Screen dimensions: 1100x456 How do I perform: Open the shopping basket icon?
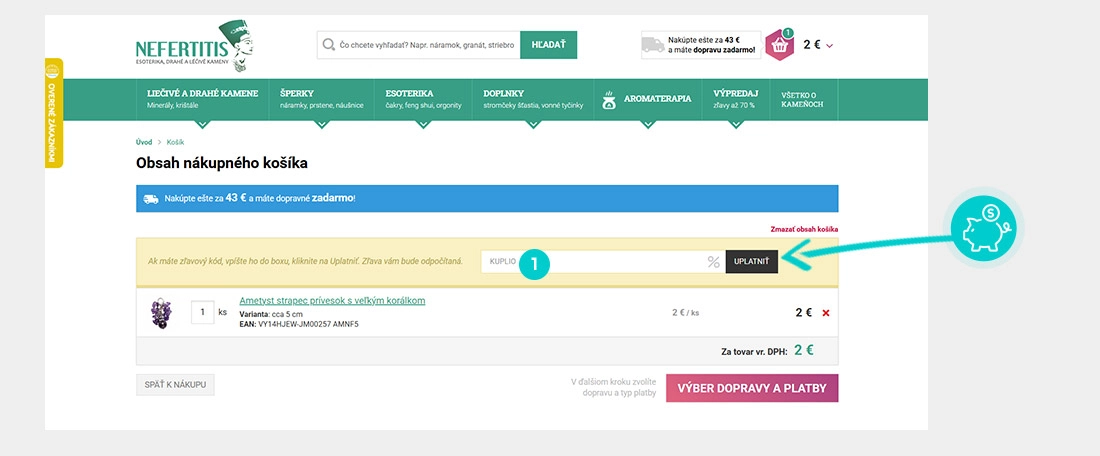coord(779,45)
